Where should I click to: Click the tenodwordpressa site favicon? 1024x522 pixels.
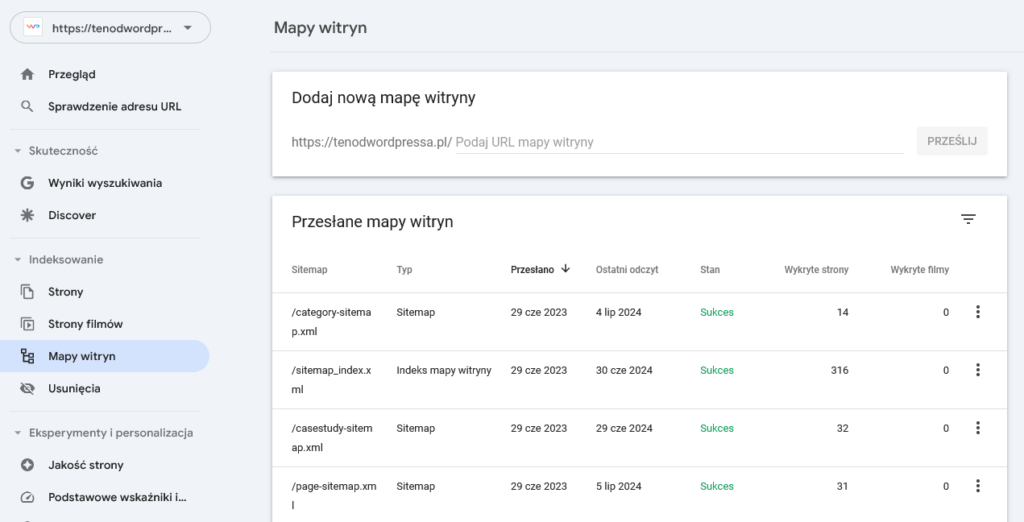click(x=33, y=27)
